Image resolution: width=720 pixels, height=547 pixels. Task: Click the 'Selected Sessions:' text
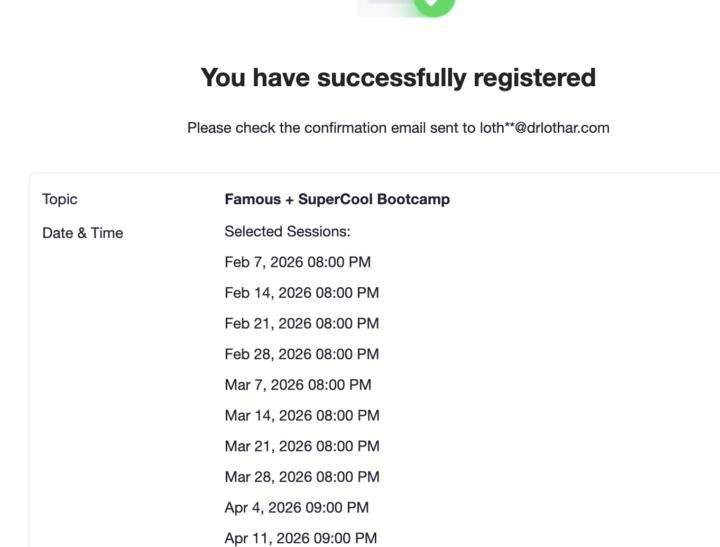[288, 232]
